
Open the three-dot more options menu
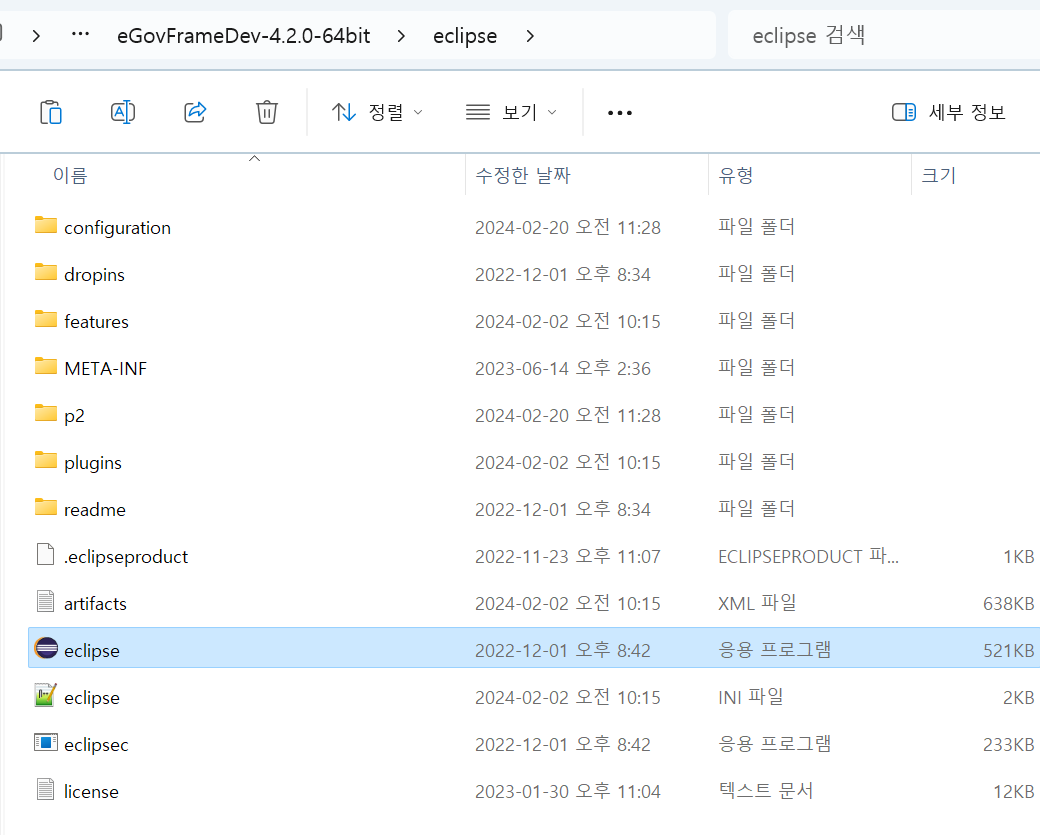tap(620, 113)
